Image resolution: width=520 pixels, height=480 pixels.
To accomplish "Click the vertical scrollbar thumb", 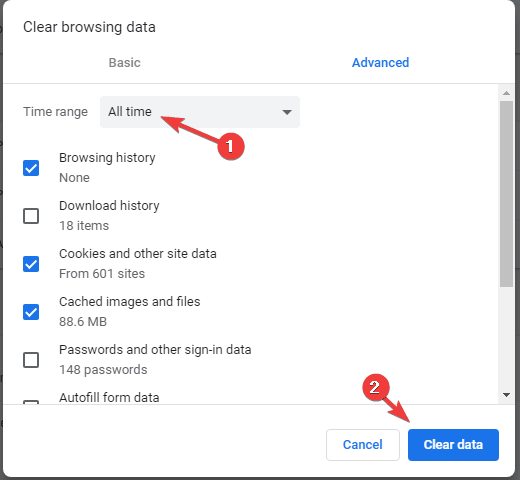I will (506, 194).
